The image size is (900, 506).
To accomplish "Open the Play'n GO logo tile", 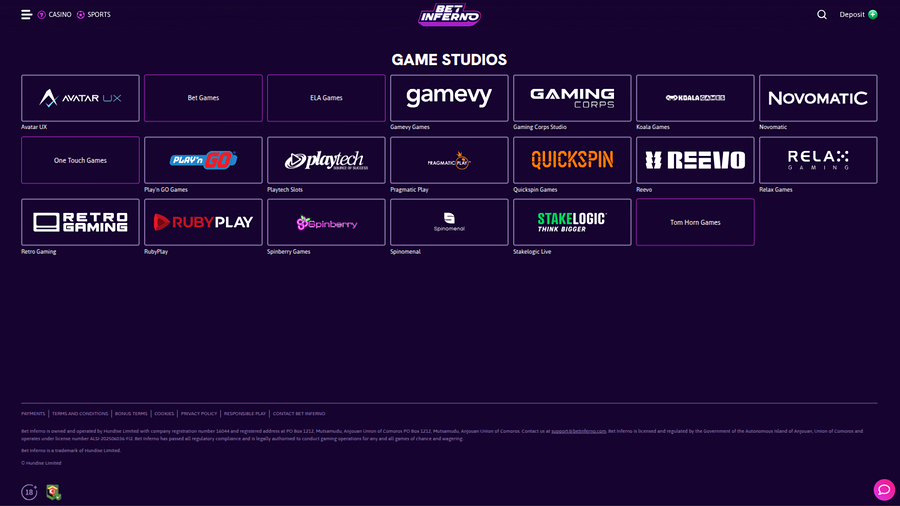I will click(x=203, y=160).
